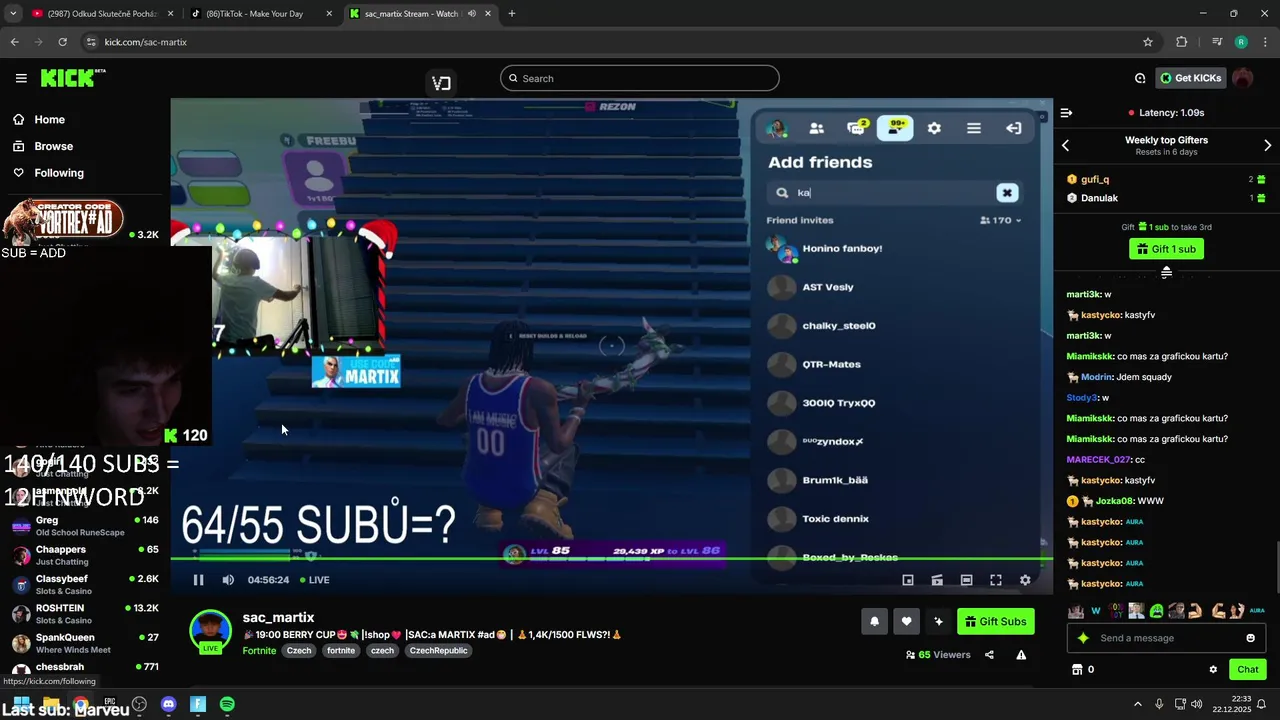Open the Chrome three-dot menu
Viewport: 1280px width, 720px height.
(1265, 42)
